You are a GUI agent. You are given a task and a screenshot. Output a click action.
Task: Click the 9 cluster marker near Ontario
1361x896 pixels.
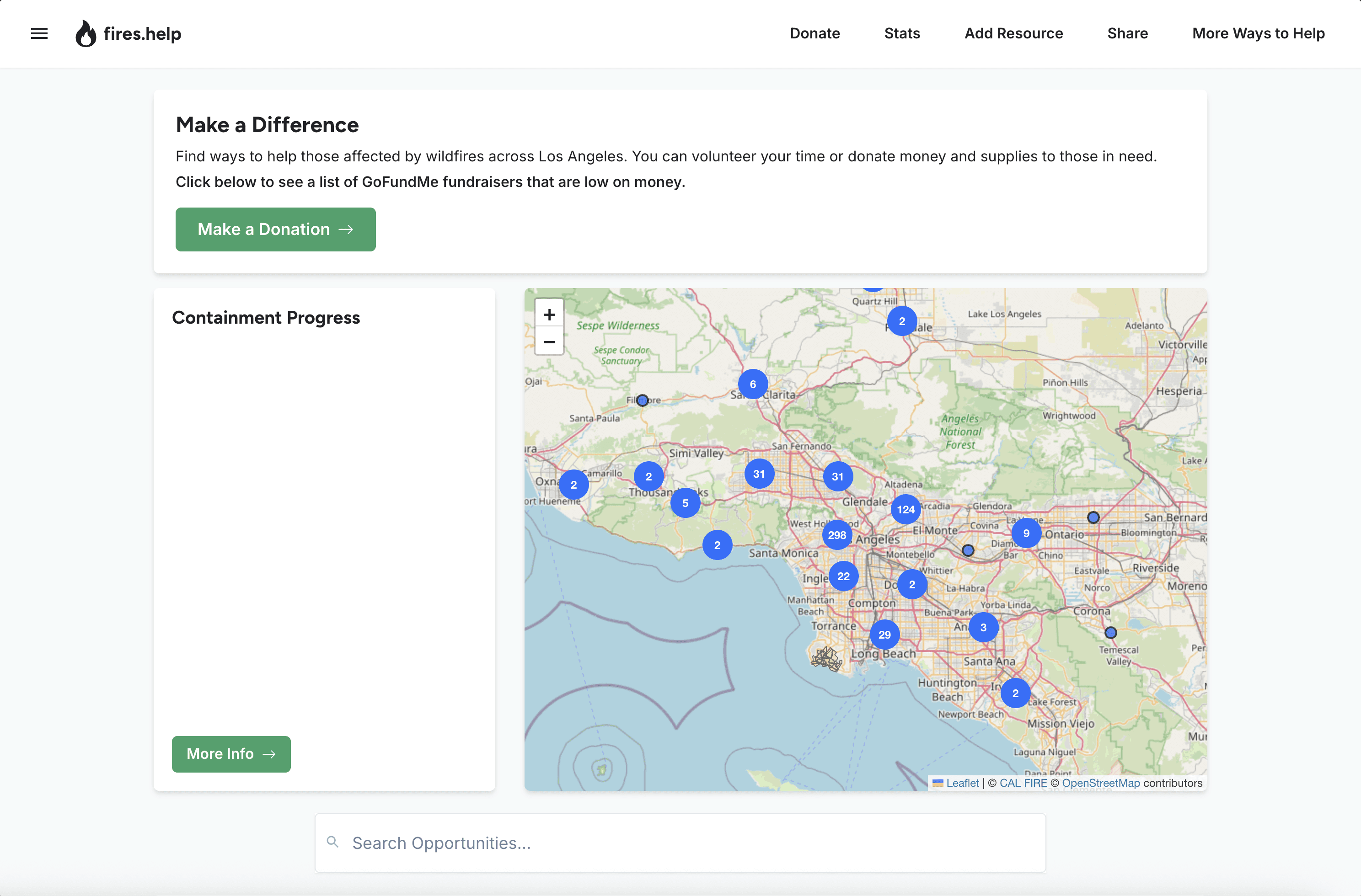[1026, 533]
